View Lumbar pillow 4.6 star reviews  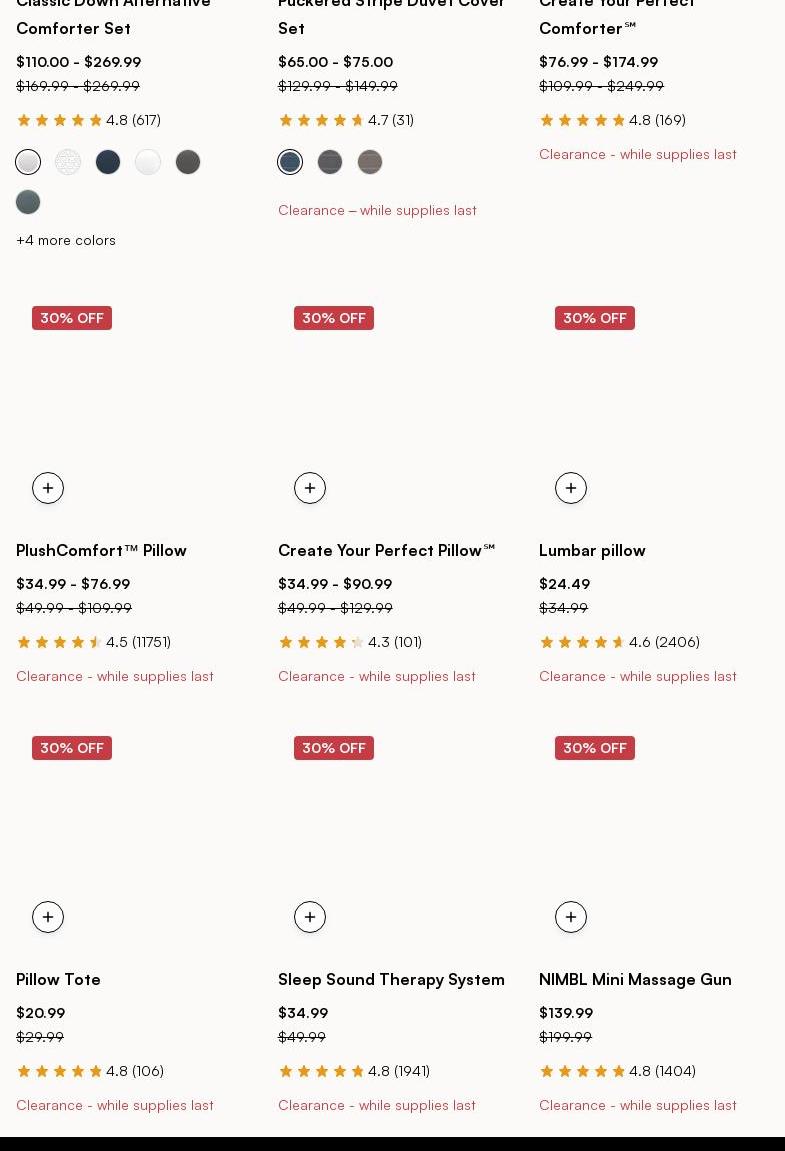point(619,642)
